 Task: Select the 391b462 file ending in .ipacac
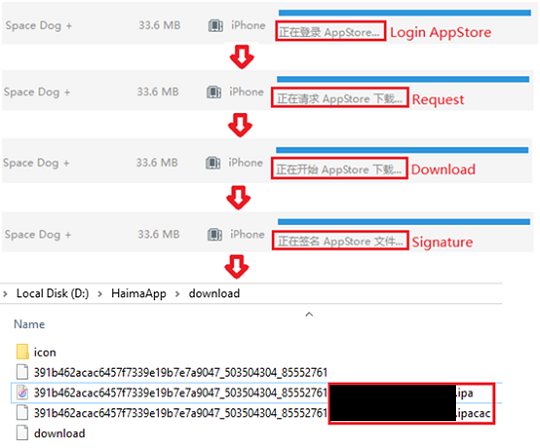pyautogui.click(x=262, y=413)
